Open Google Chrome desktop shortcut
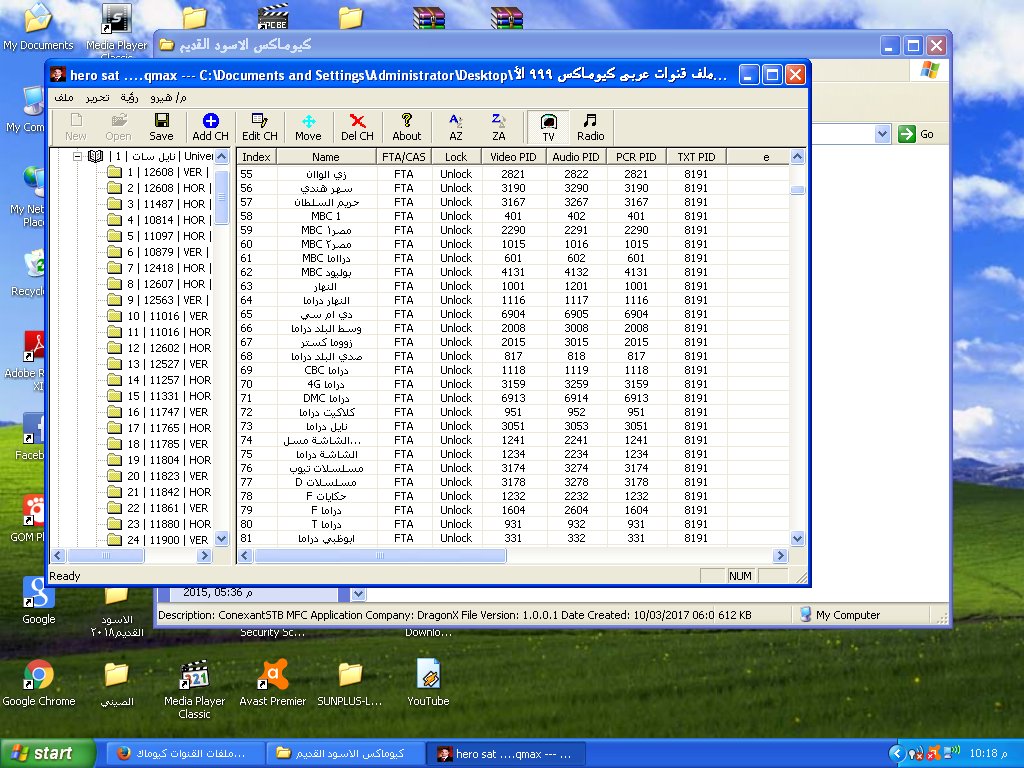 click(x=39, y=684)
